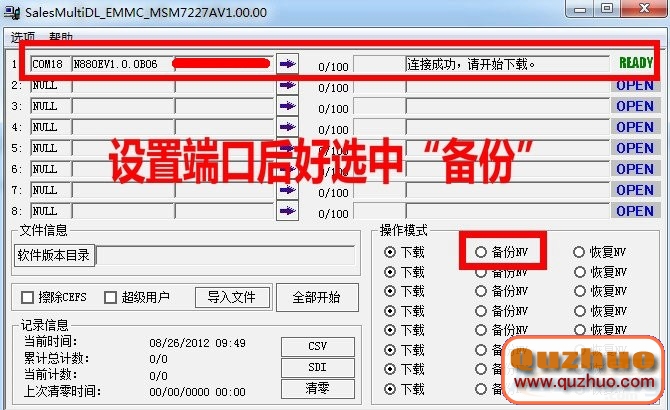Click the 上次清零时间 label
The height and width of the screenshot is (410, 670).
(x=62, y=391)
